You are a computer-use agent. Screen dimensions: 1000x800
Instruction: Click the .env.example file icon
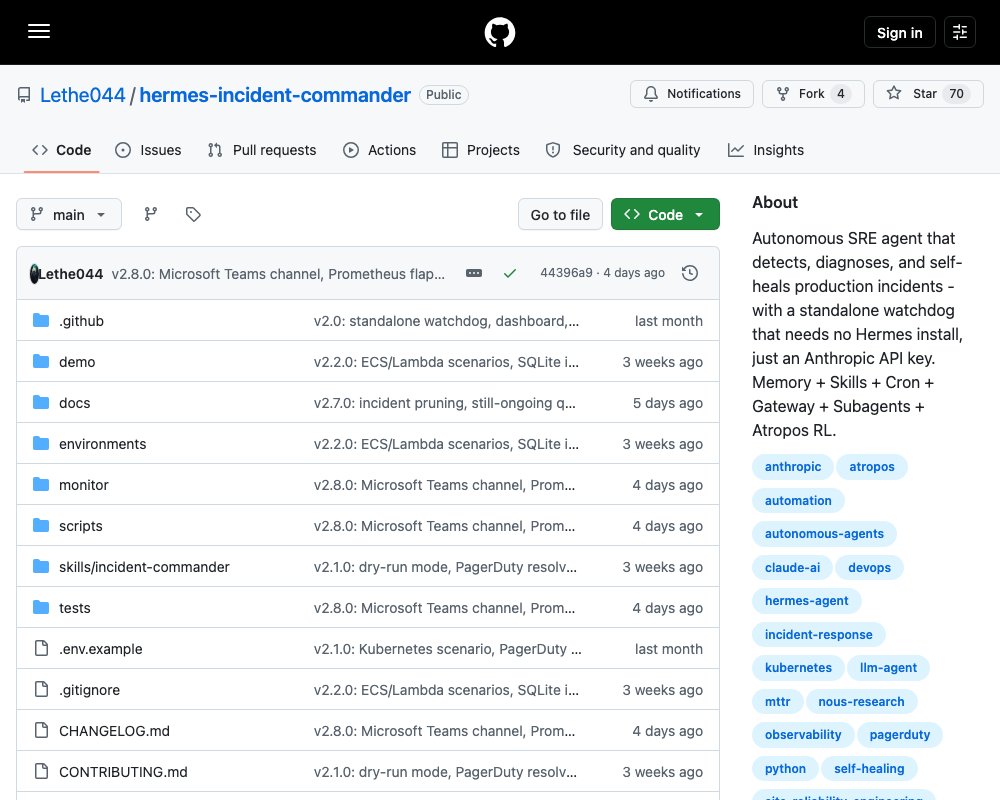point(41,649)
